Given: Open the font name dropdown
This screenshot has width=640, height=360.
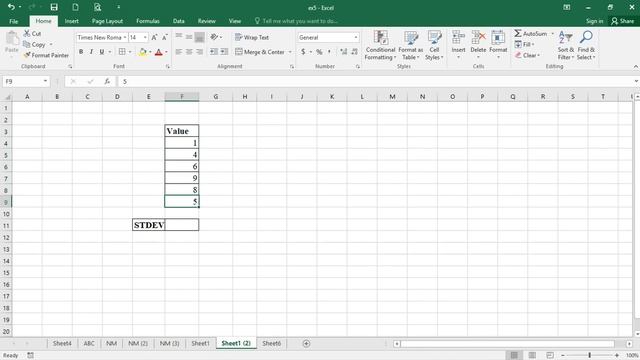Looking at the screenshot, I should tap(125, 37).
